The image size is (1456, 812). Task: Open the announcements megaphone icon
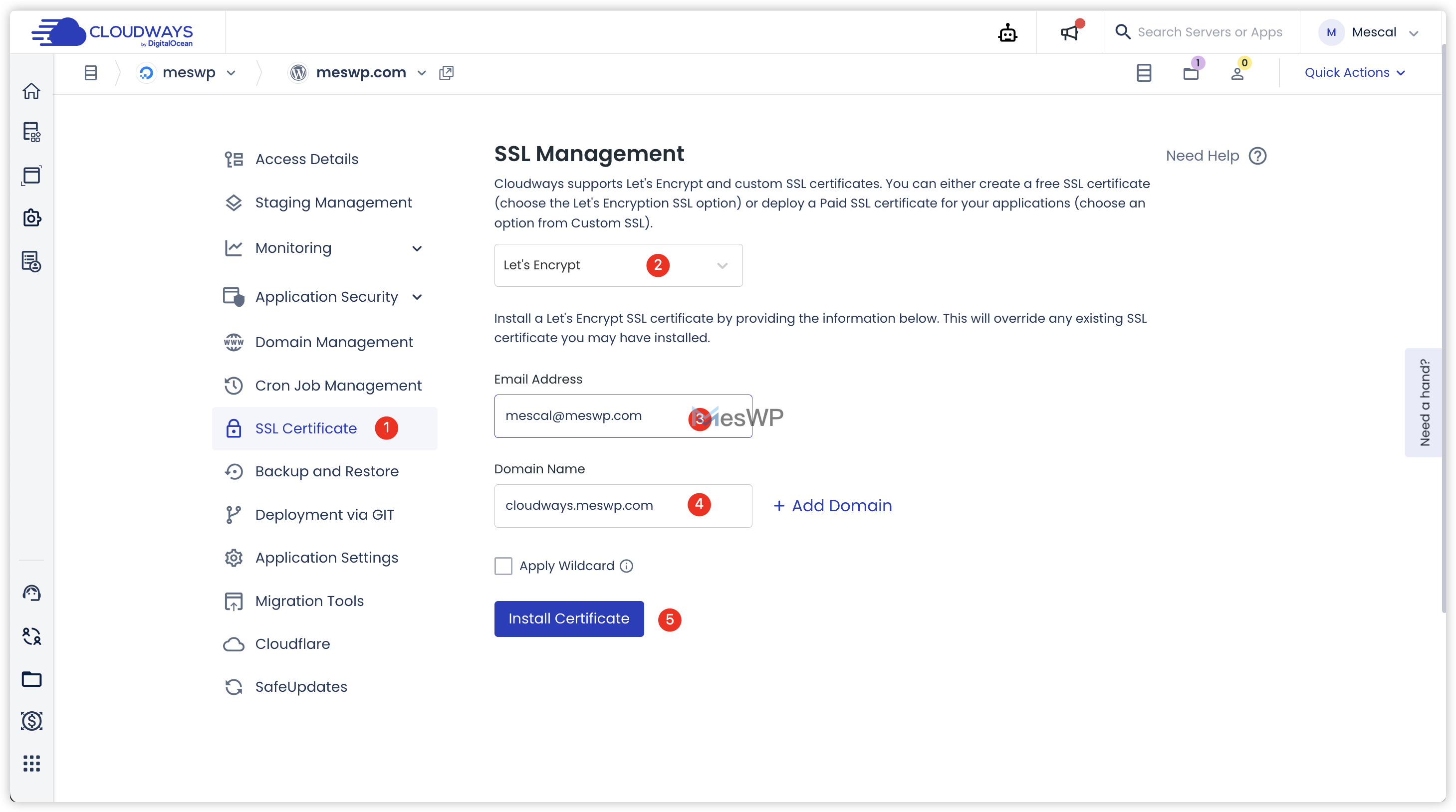[x=1069, y=32]
